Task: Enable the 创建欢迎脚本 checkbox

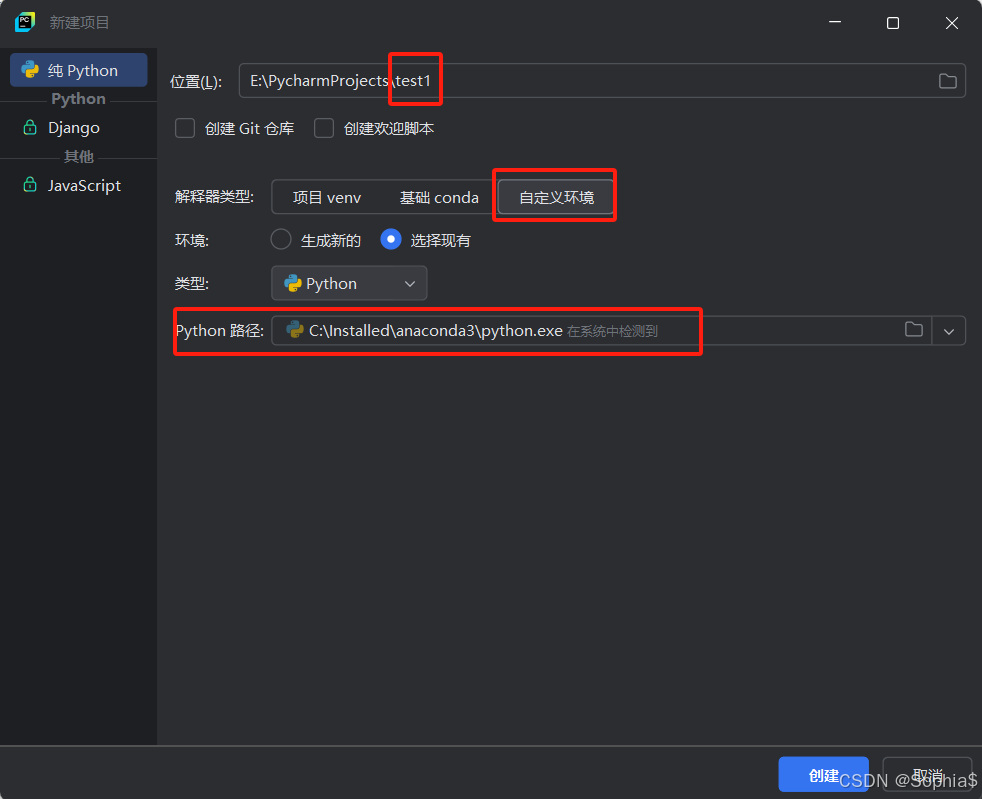Action: pyautogui.click(x=324, y=128)
